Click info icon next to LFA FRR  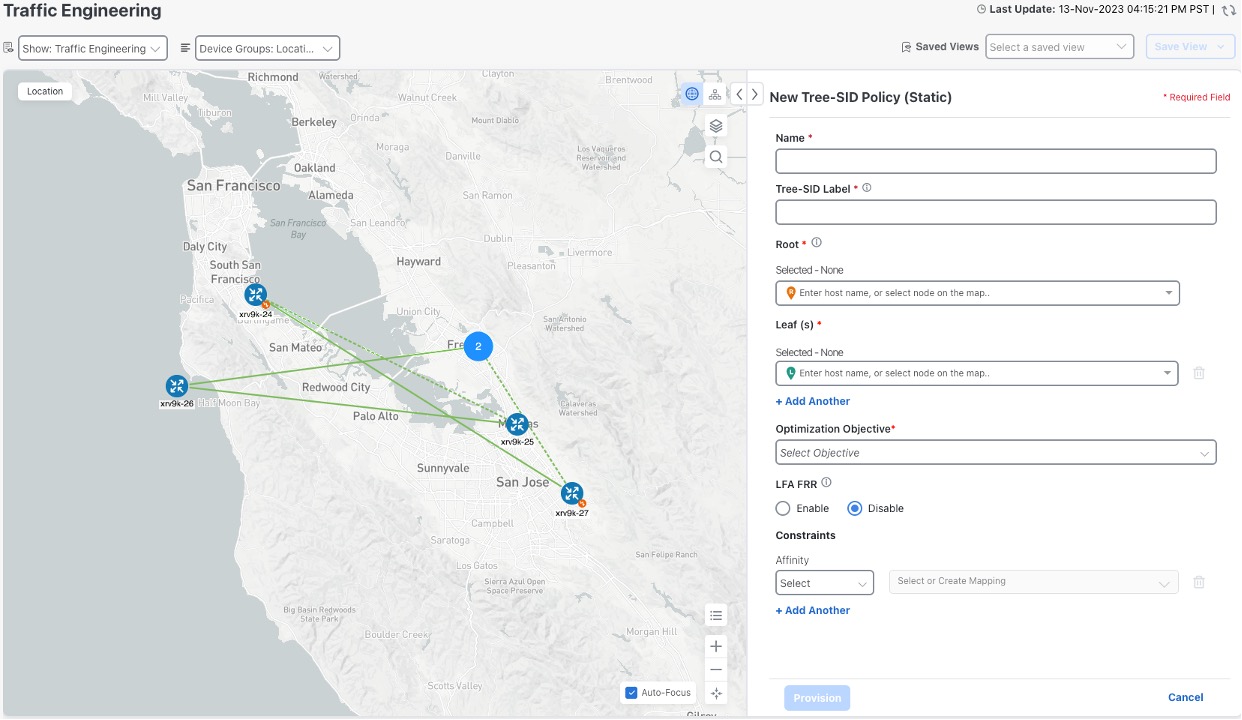826,482
